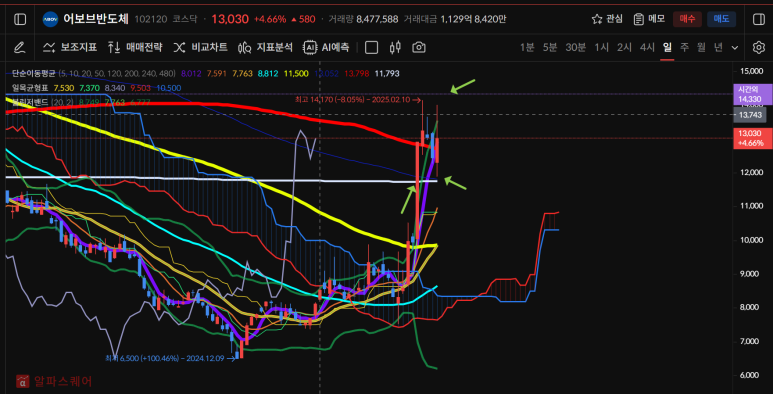Click the 13,798 moving average value

(x=357, y=73)
